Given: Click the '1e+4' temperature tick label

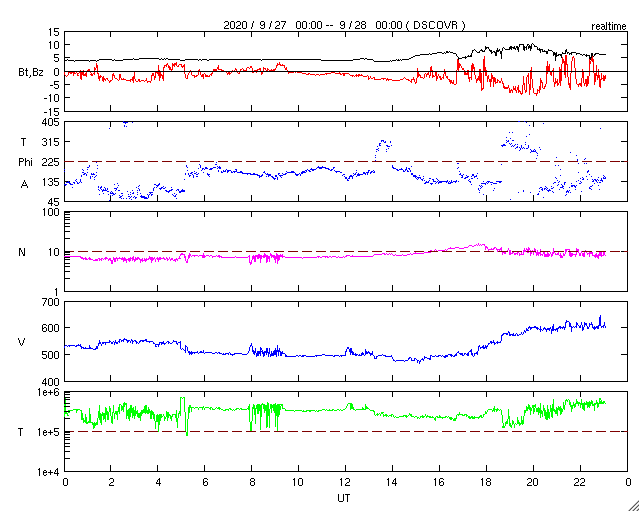Looking at the screenshot, I should 50,472.
